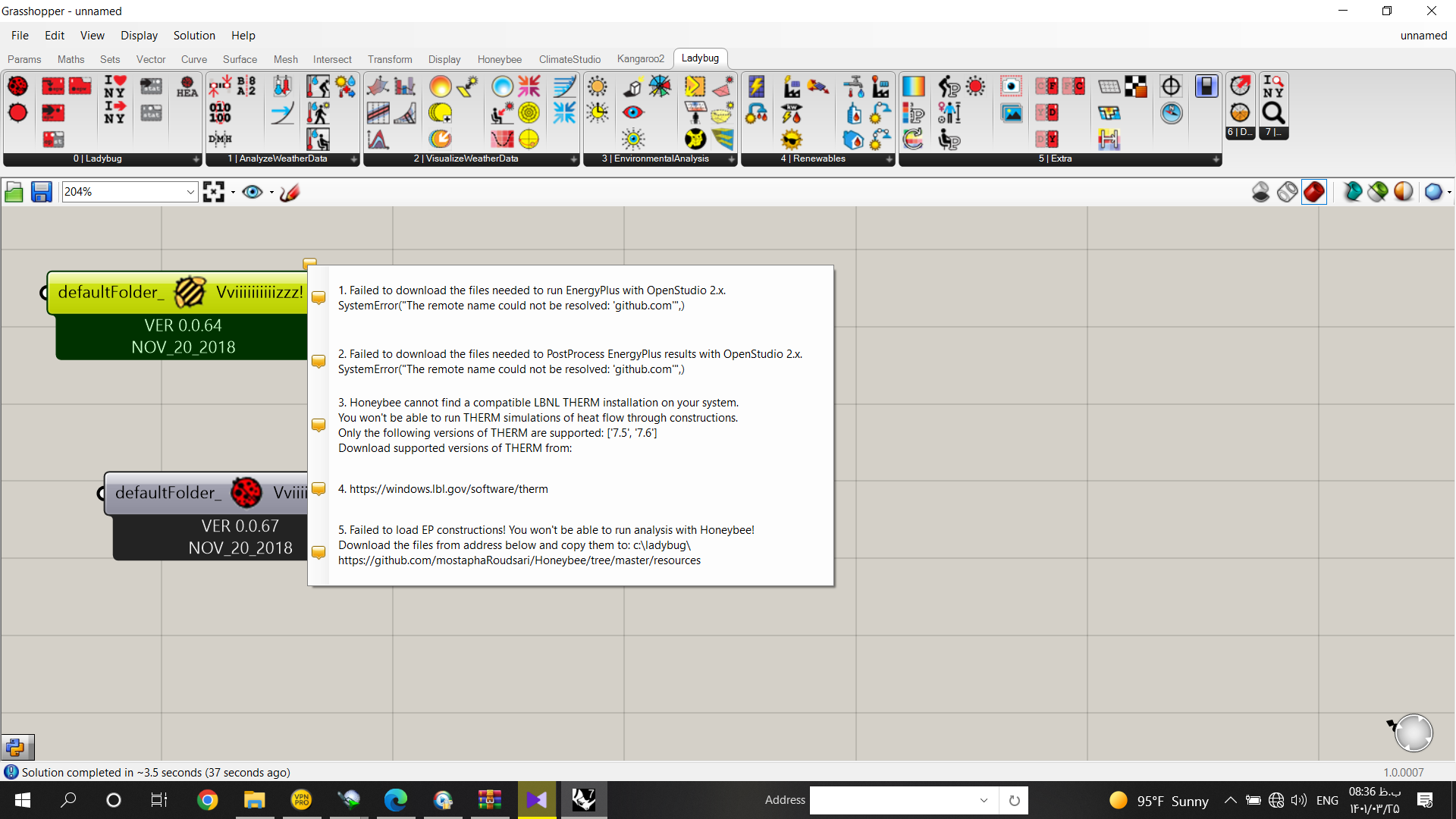Click the magnifier search icon in Ladybug ribbon

click(x=1273, y=113)
